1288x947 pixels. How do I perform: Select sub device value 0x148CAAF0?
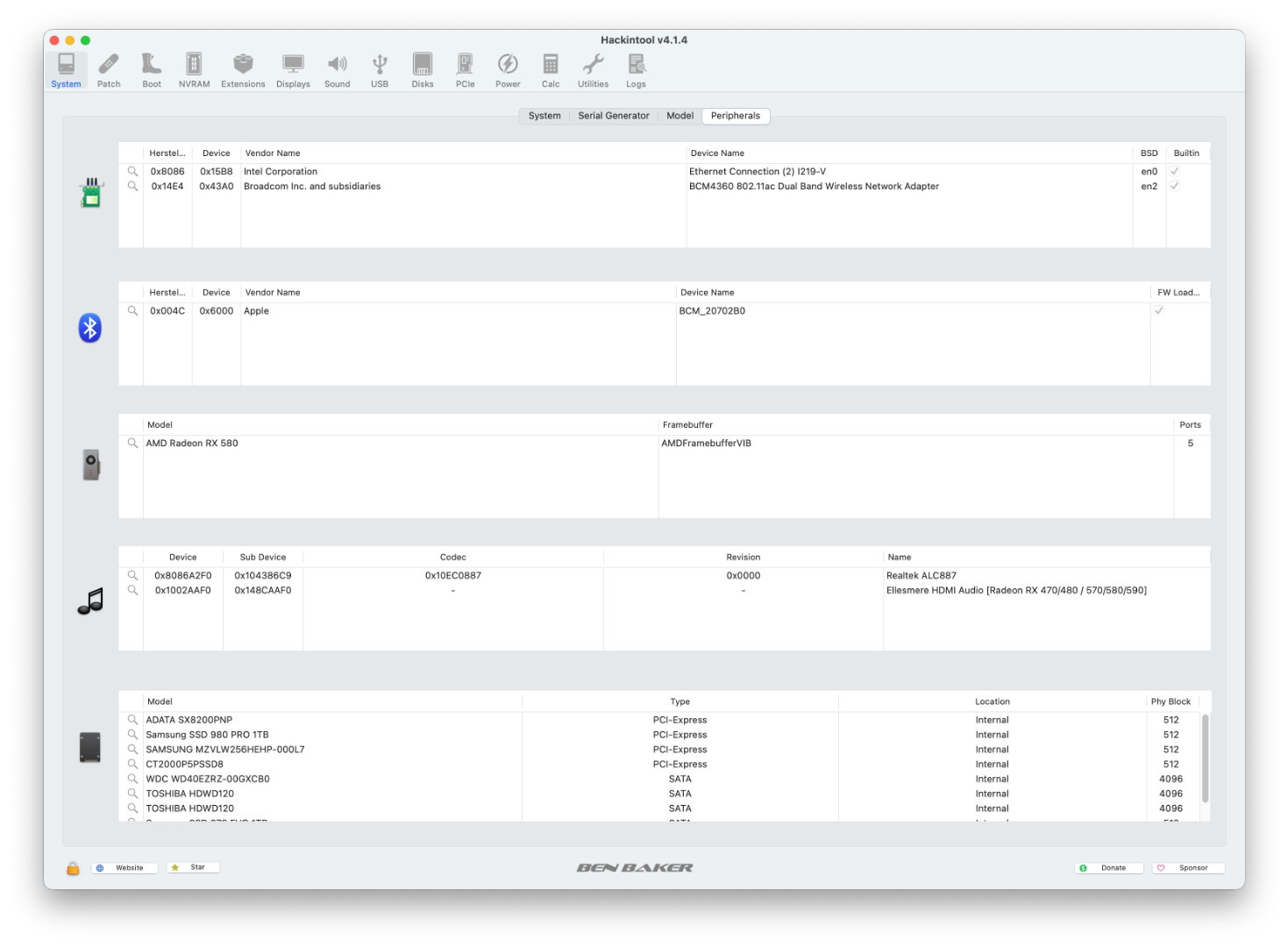(x=263, y=591)
